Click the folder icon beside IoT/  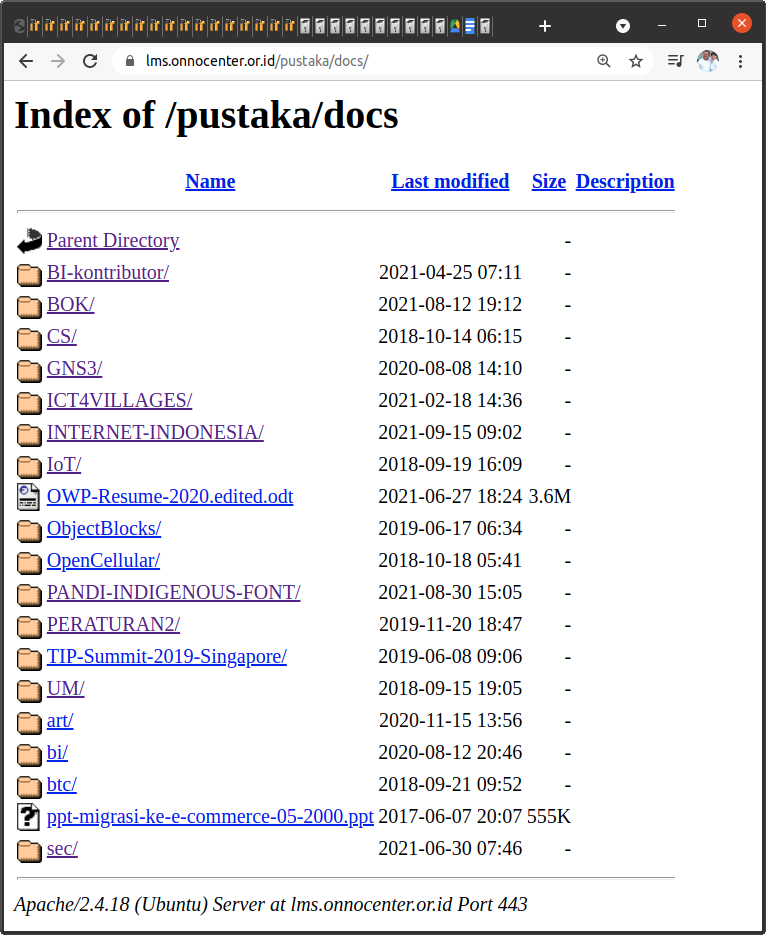(x=29, y=466)
